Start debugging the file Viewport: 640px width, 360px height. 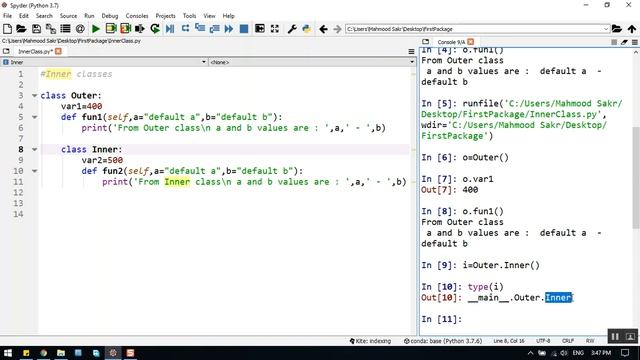170,29
